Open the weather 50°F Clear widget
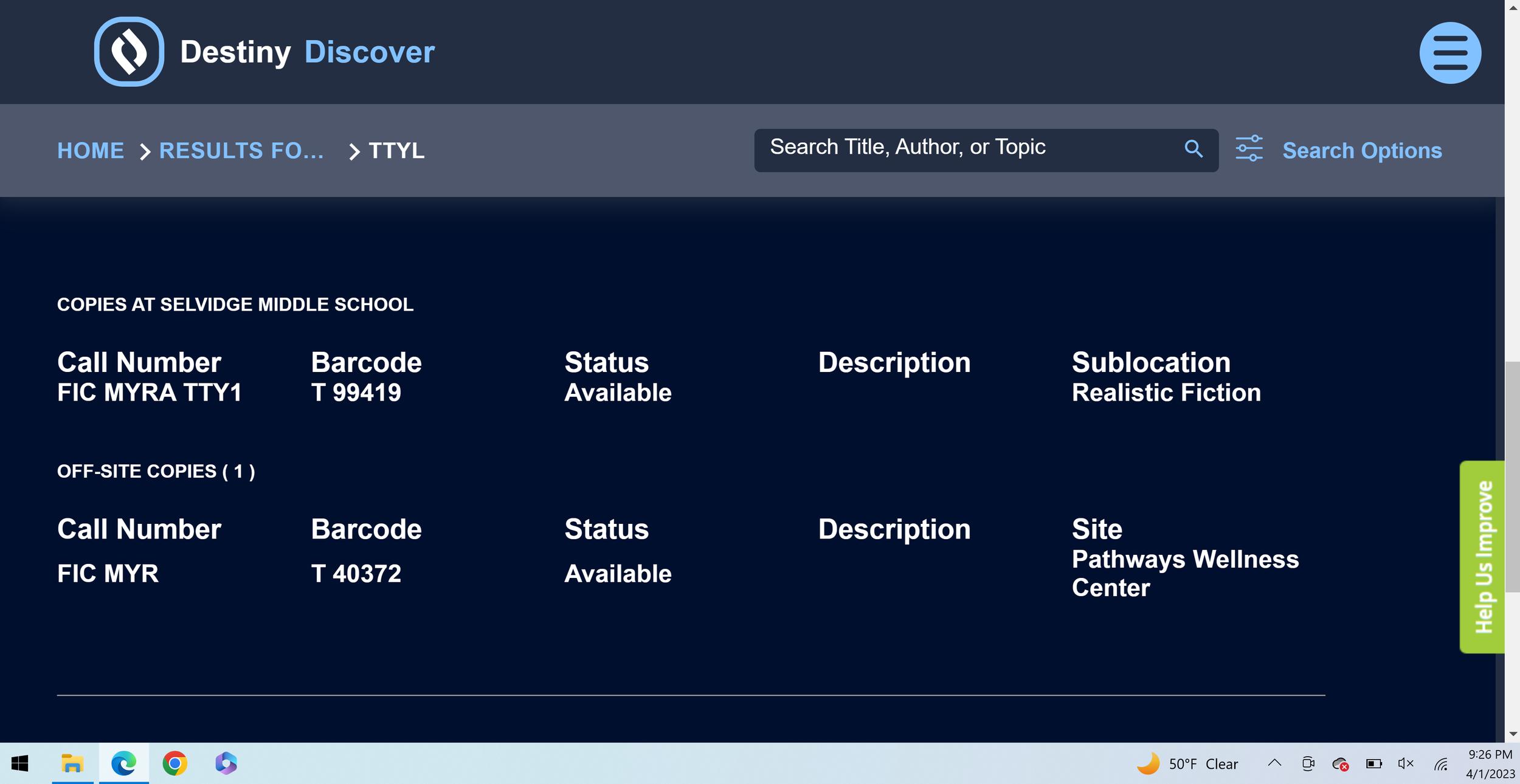1520x784 pixels. click(x=1187, y=763)
